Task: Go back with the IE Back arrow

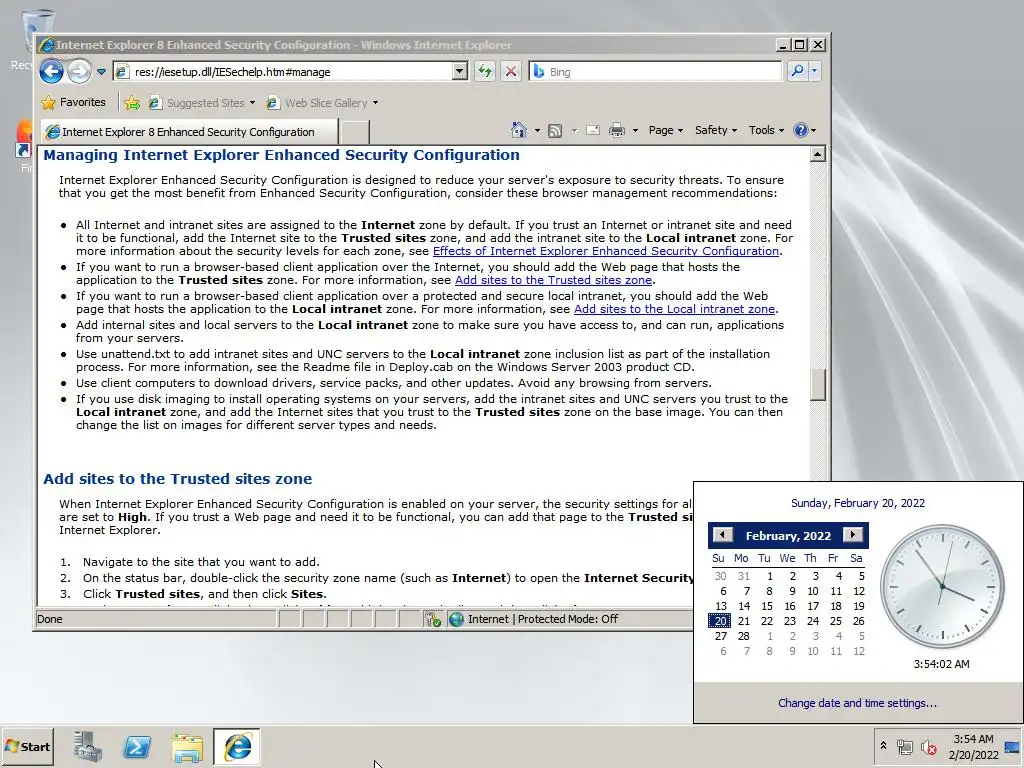Action: [x=51, y=71]
